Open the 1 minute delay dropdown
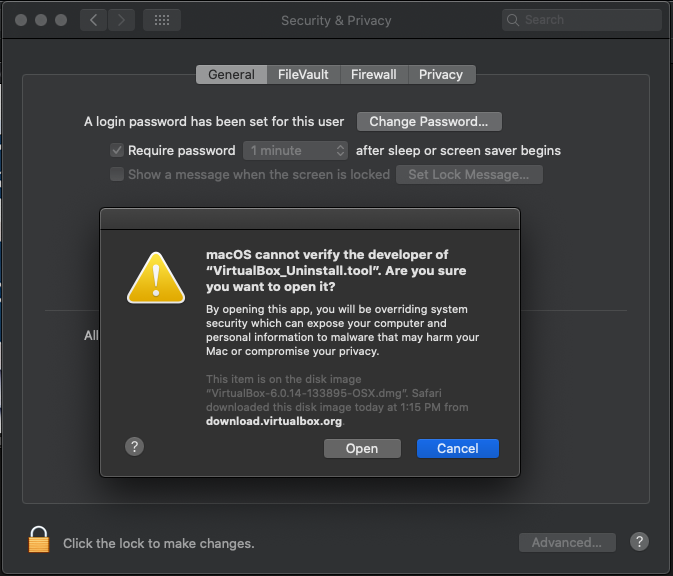The width and height of the screenshot is (673, 576). click(x=294, y=151)
